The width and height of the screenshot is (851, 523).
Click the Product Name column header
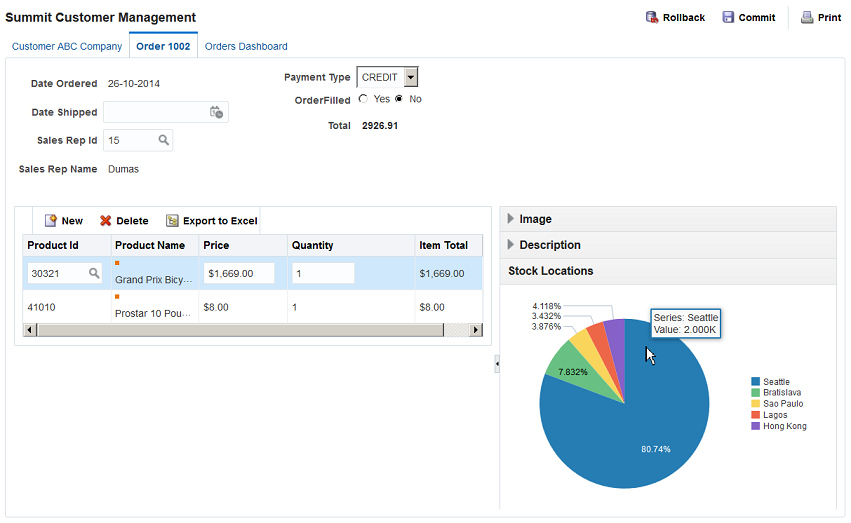155,245
